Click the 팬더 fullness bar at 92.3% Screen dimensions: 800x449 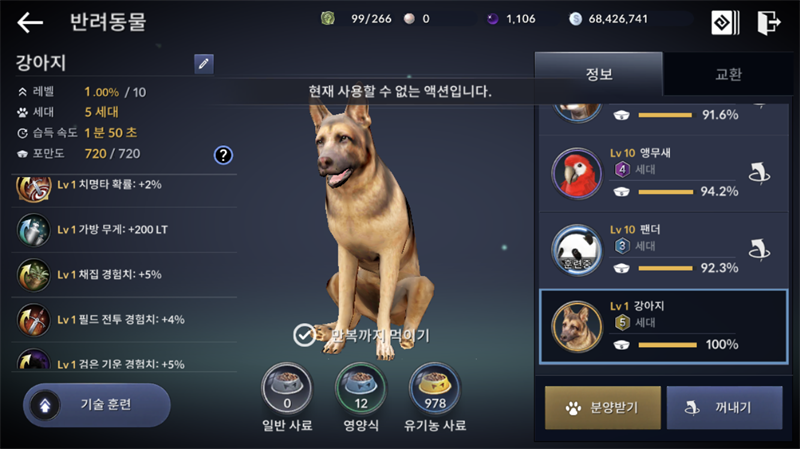(x=665, y=268)
